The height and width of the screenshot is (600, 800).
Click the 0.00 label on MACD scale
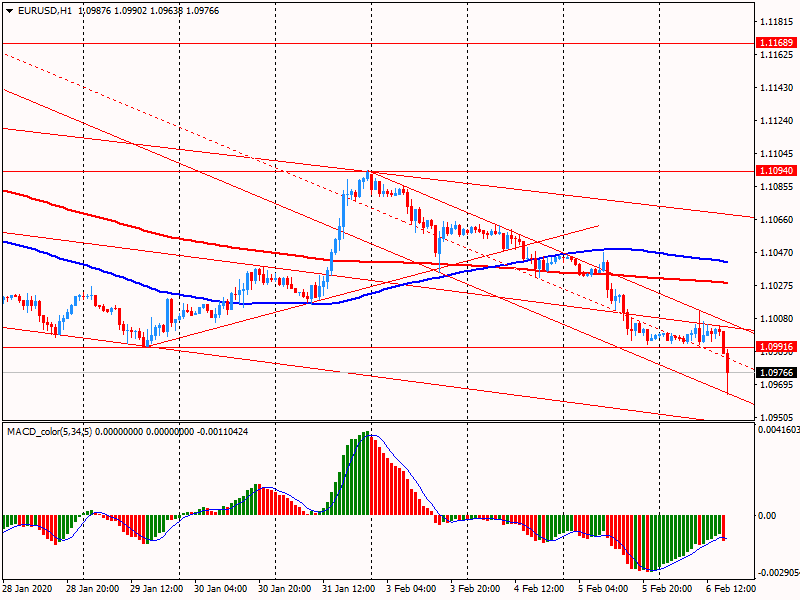pos(767,516)
